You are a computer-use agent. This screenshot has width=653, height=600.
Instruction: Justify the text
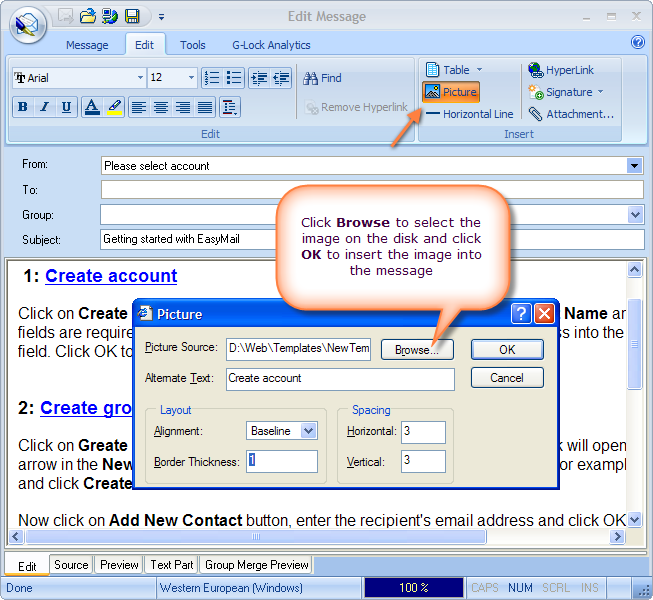coord(205,107)
